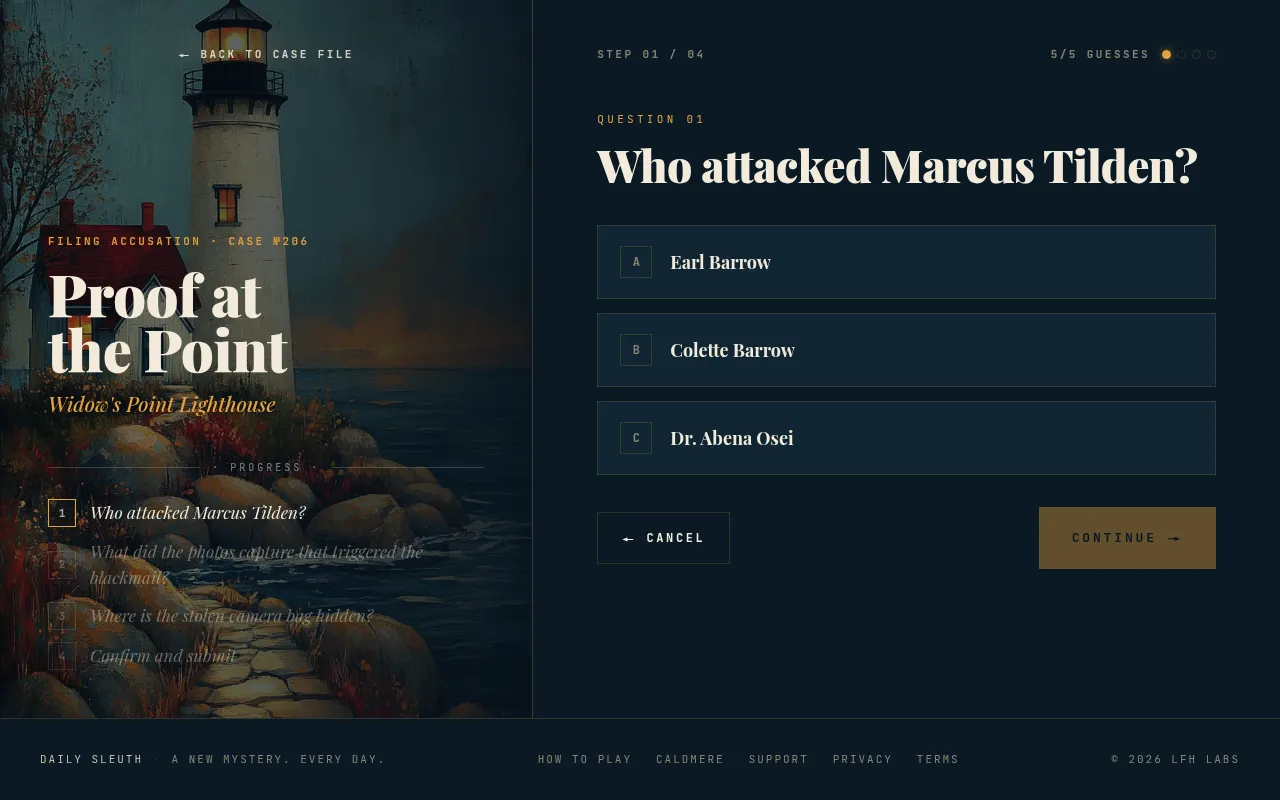Screen dimensions: 1280x800
Task: Click the last empty guess dot
Action: (1211, 55)
